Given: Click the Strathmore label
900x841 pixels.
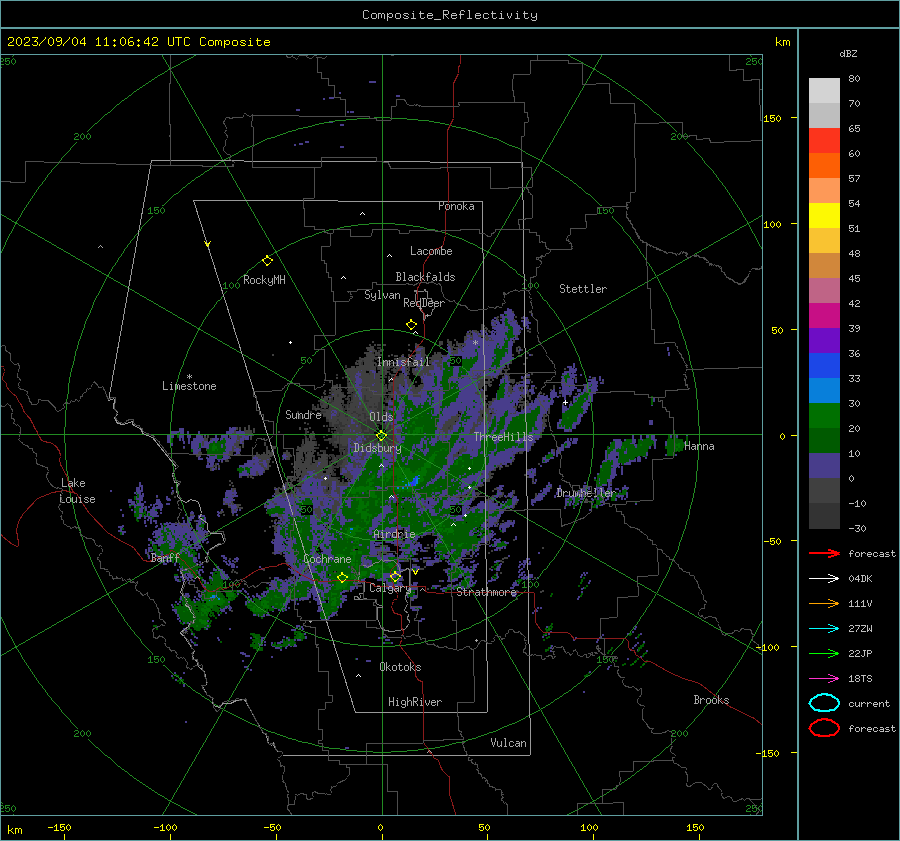Looking at the screenshot, I should 487,592.
